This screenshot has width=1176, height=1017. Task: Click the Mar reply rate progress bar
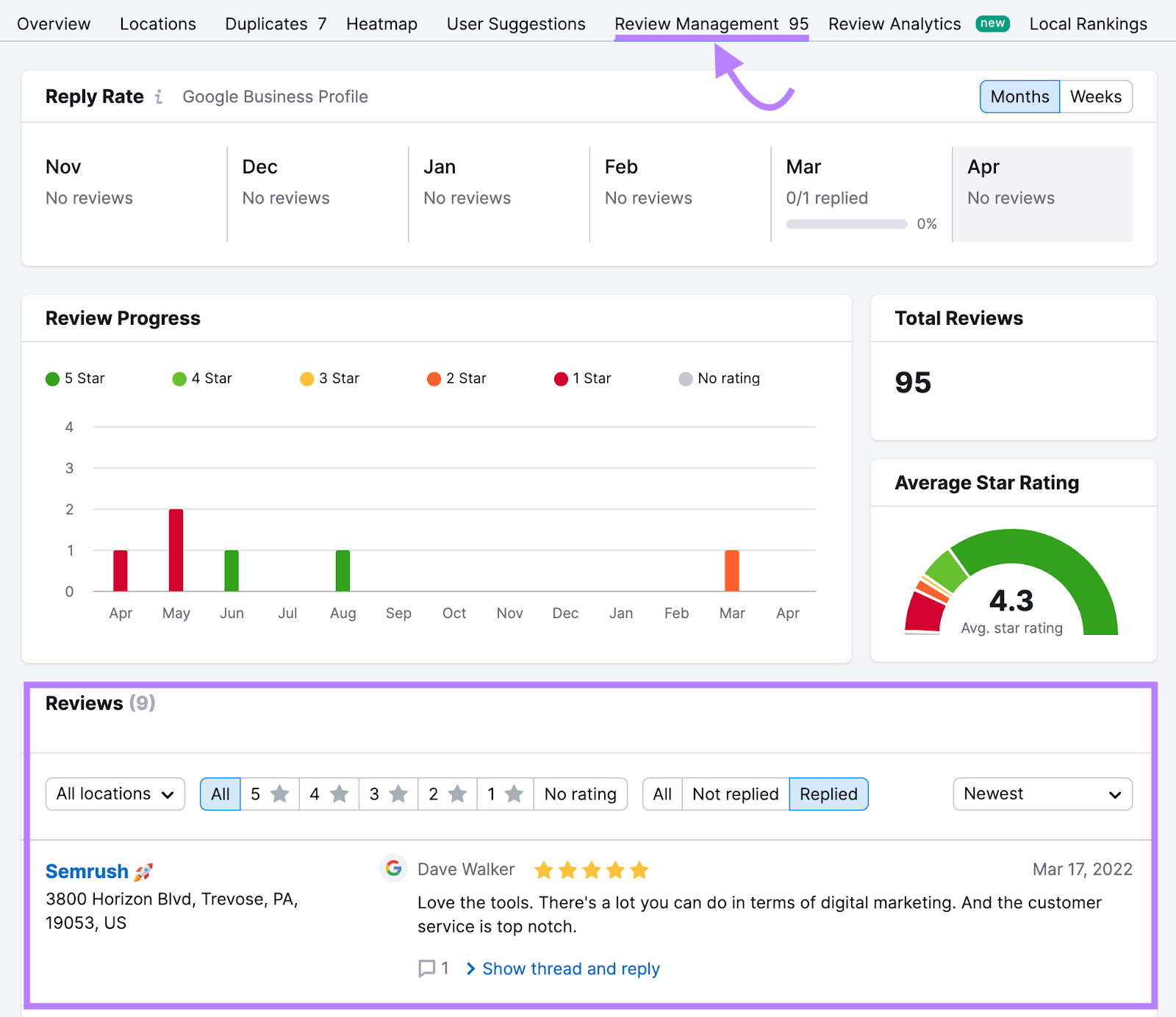846,223
